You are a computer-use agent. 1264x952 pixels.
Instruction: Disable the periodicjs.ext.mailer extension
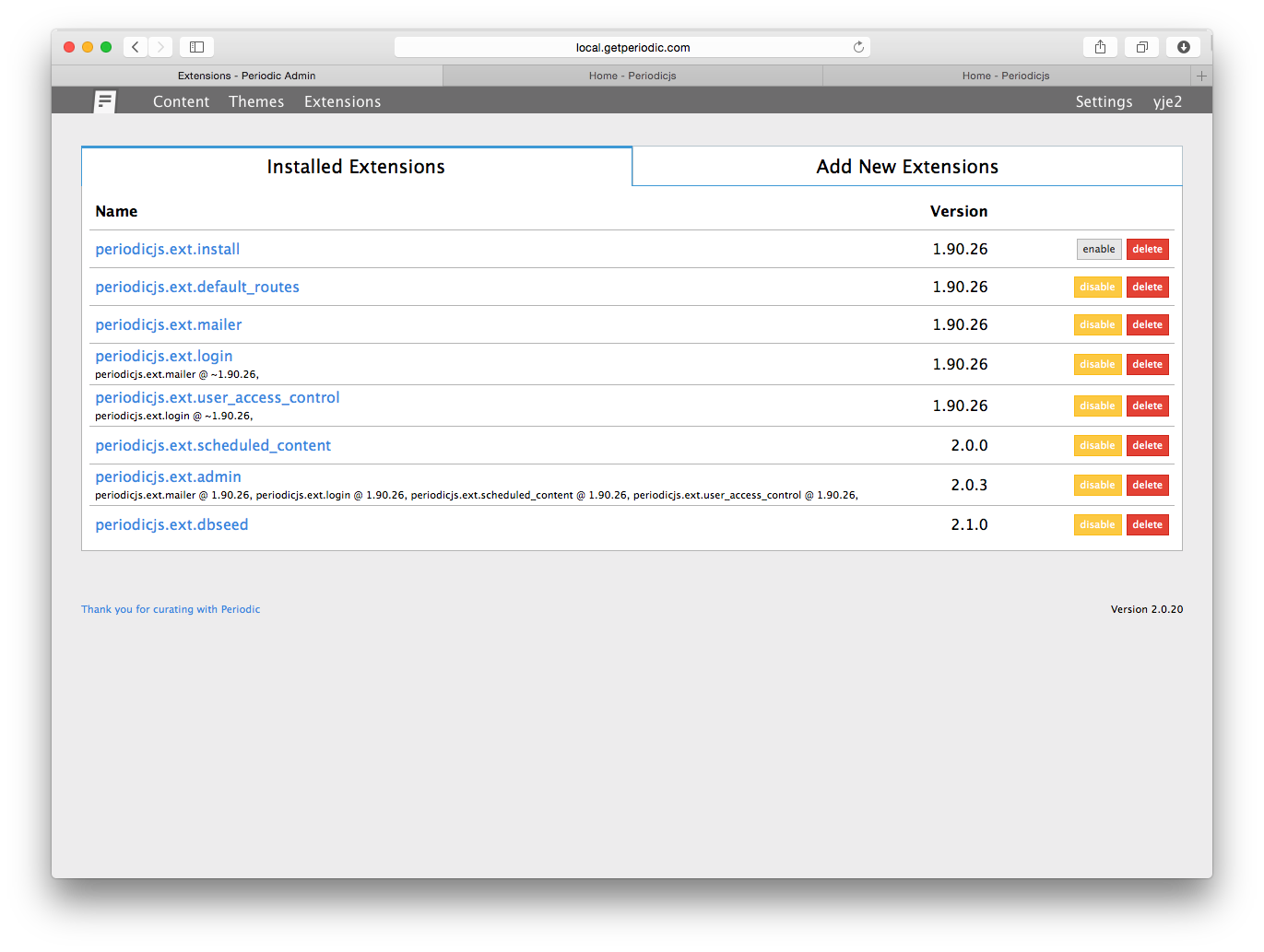pyautogui.click(x=1098, y=324)
